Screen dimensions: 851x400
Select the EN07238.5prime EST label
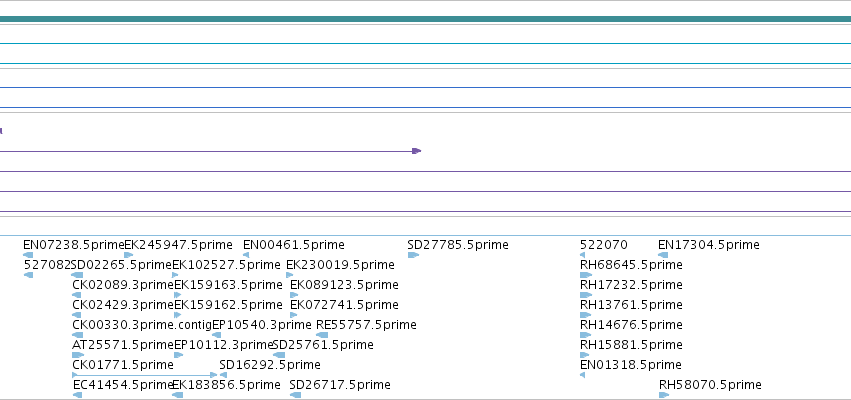coord(74,245)
